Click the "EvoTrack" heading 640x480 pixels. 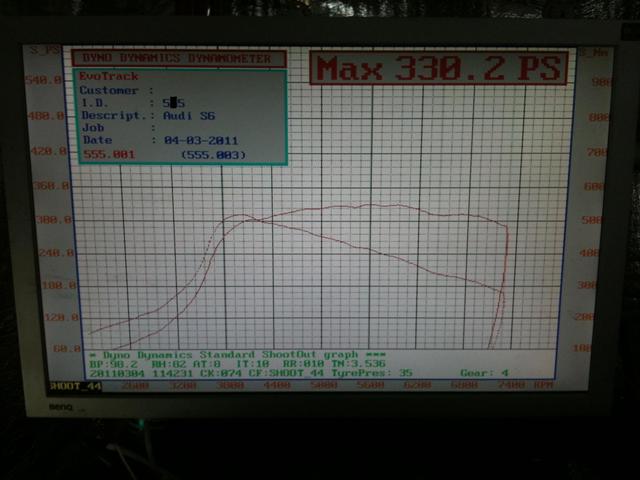click(x=109, y=76)
